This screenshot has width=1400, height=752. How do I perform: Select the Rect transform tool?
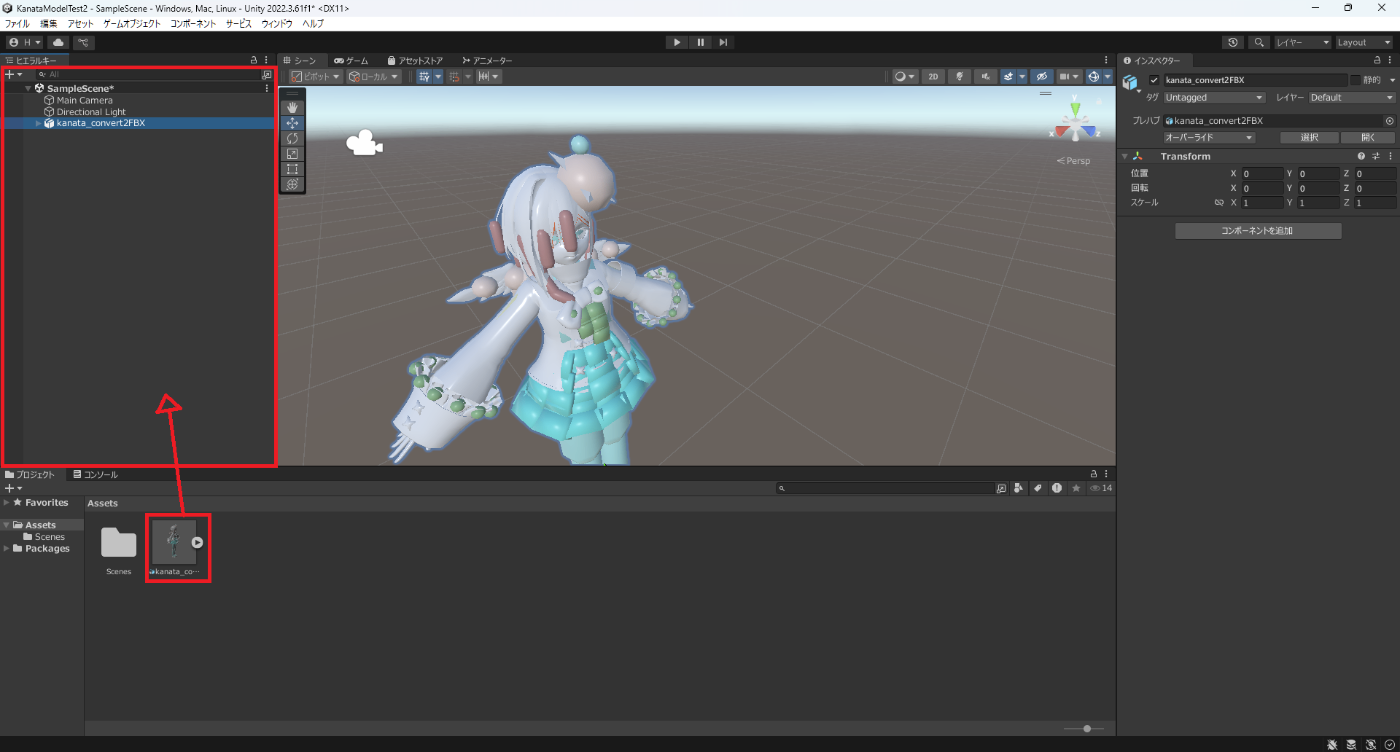coord(293,169)
